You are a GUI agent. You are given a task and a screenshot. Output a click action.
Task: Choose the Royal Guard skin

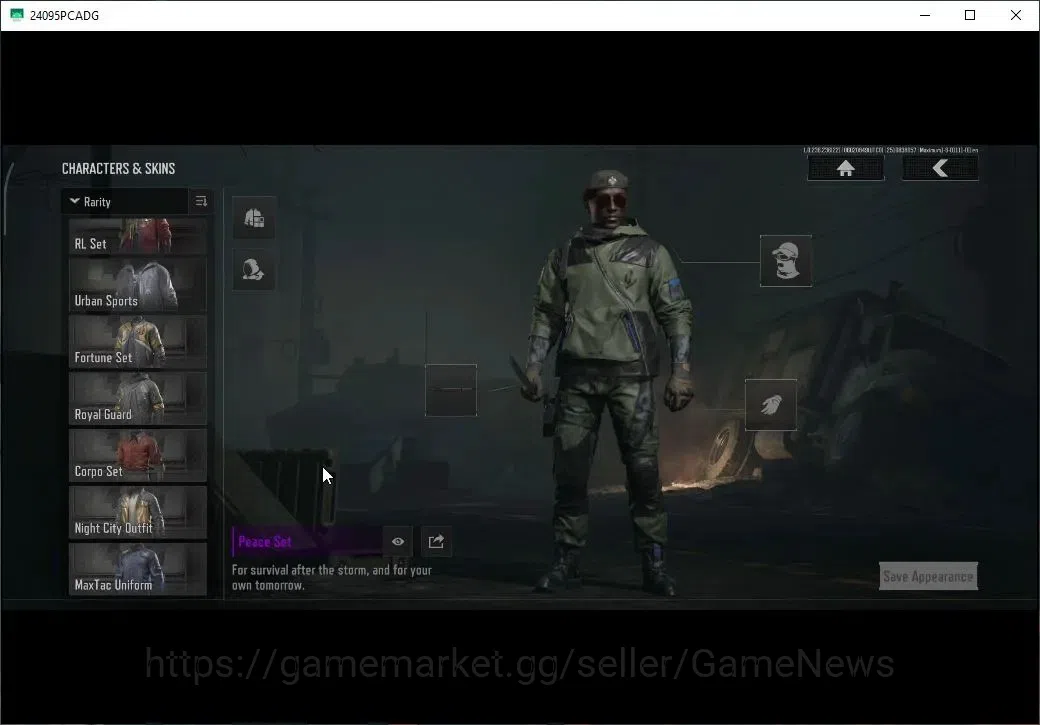click(138, 399)
